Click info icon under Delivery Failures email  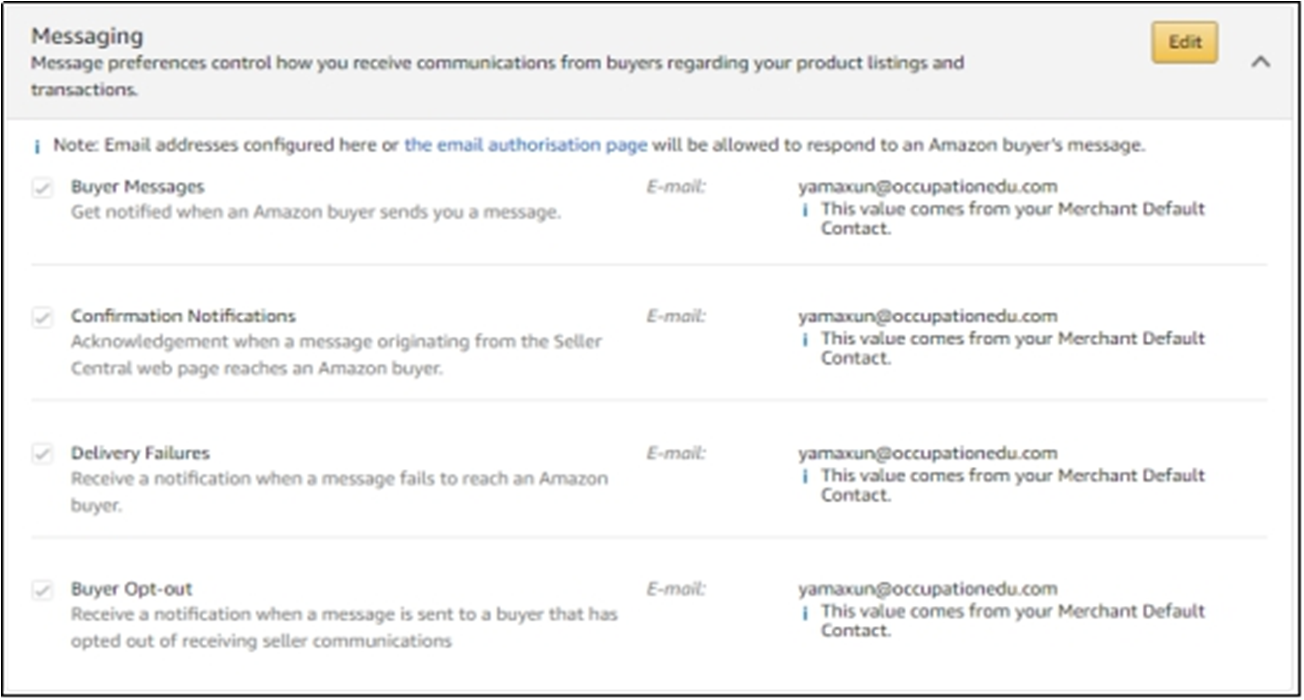(805, 476)
